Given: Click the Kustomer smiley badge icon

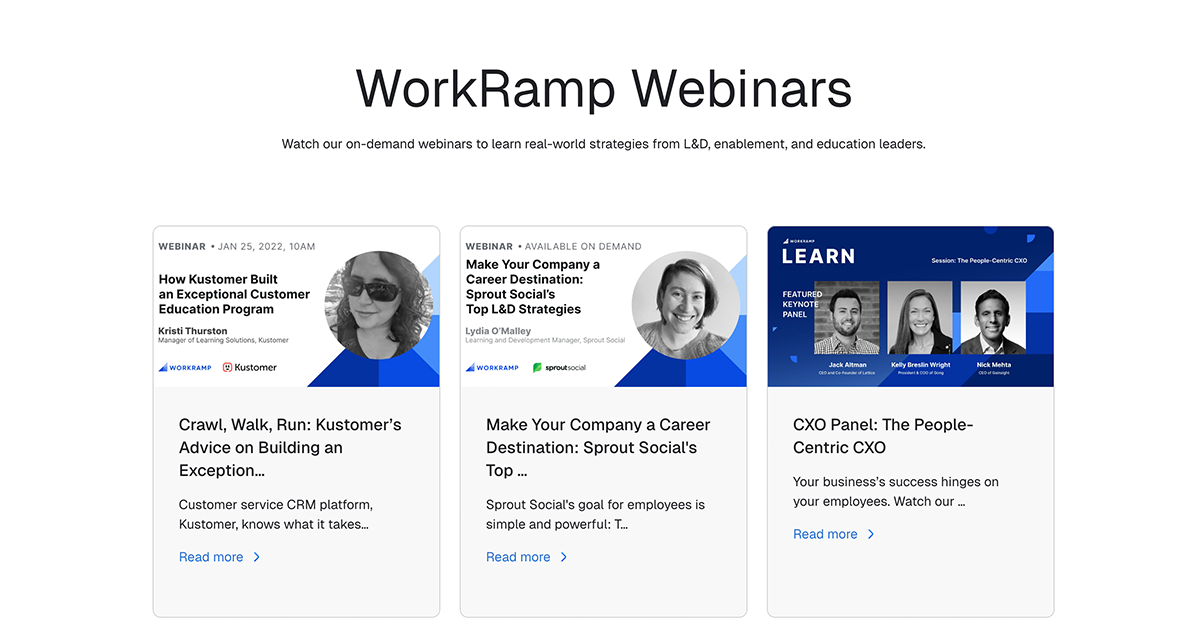Looking at the screenshot, I should (x=227, y=367).
